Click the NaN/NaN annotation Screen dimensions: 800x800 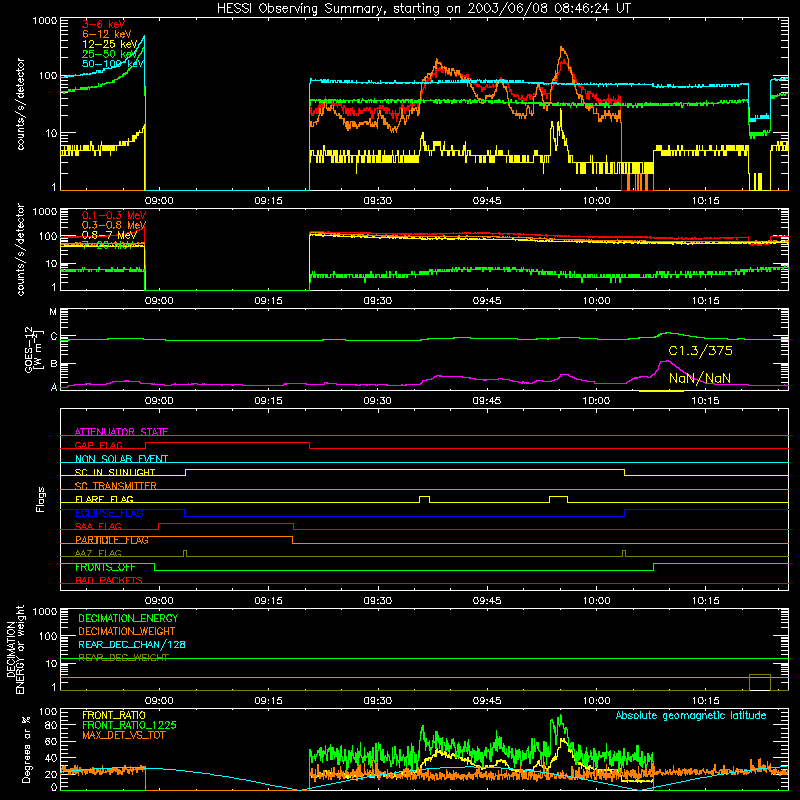click(x=700, y=378)
